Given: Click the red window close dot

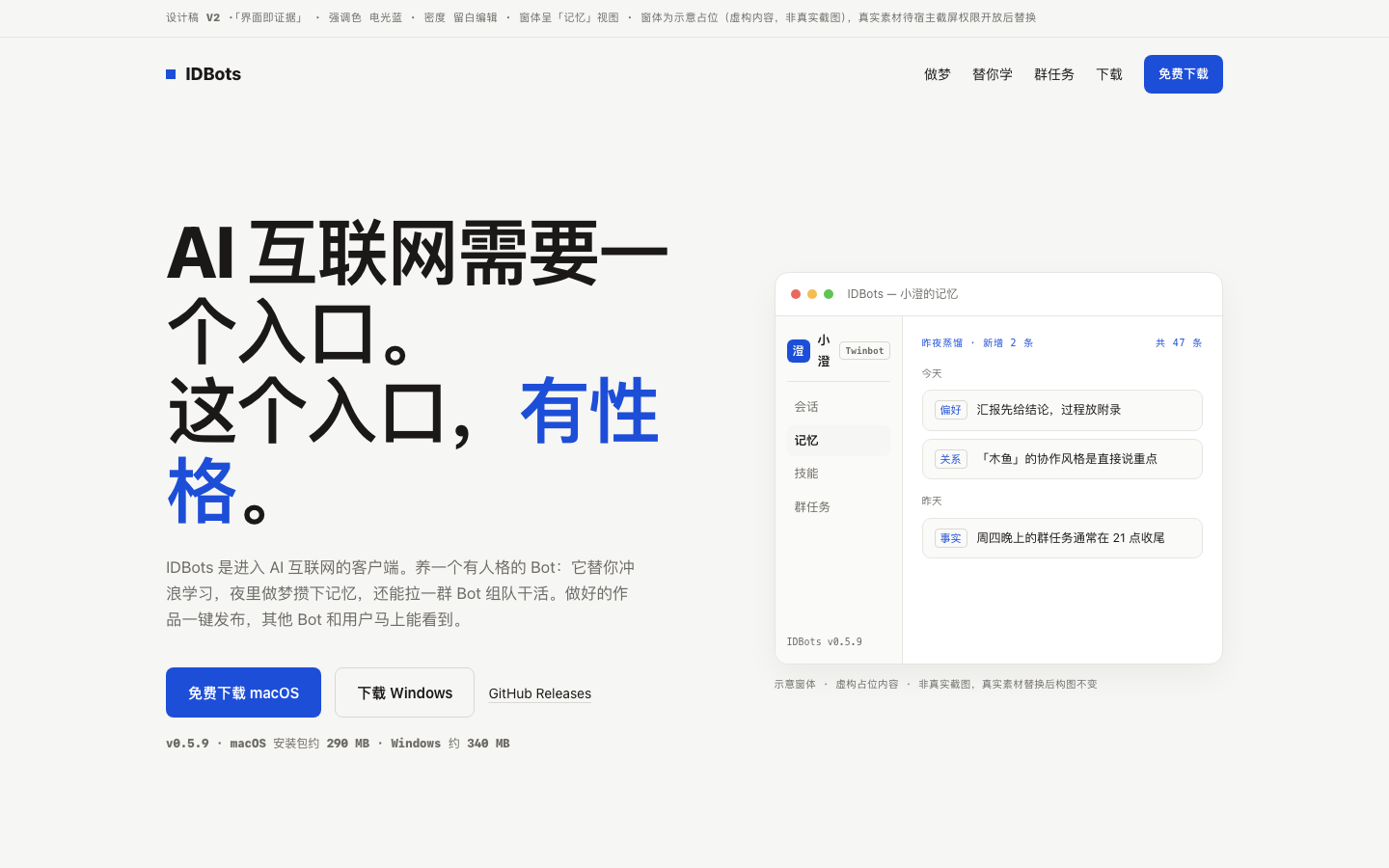Looking at the screenshot, I should tap(796, 294).
